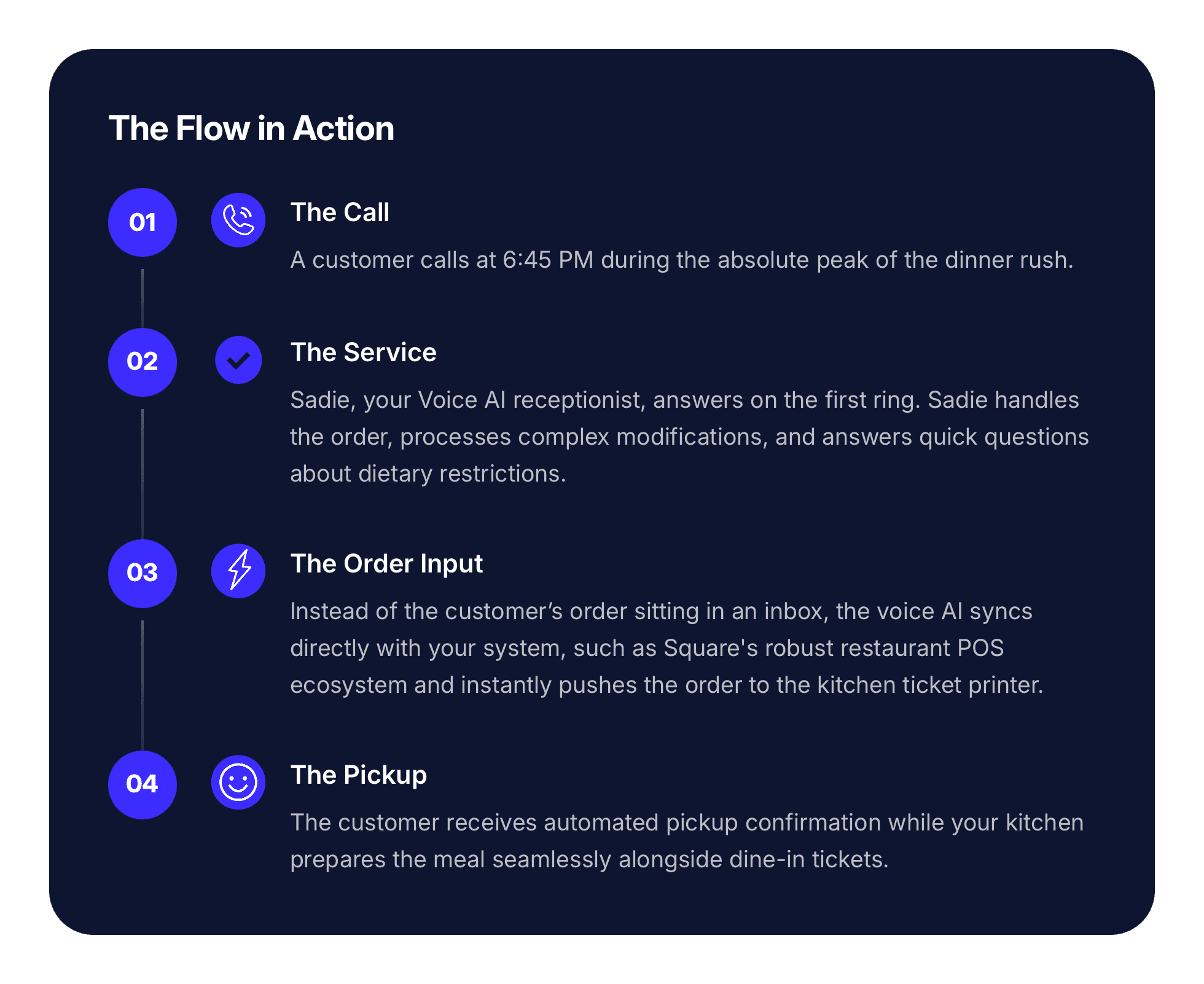Click timeline connector between steps 01 and 02
Viewport: 1204px width, 984px height.
[x=143, y=299]
